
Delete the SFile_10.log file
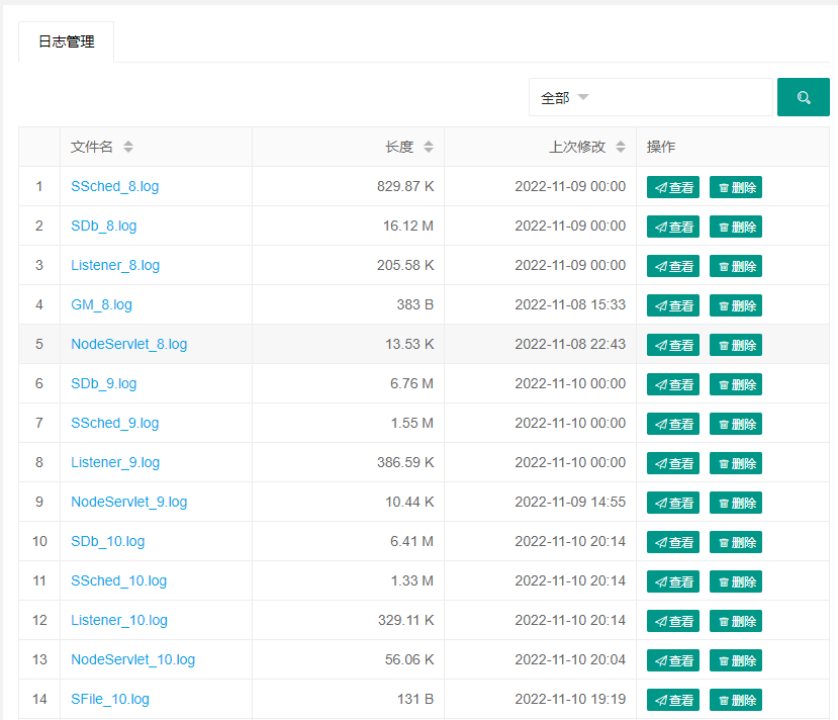pyautogui.click(x=735, y=700)
